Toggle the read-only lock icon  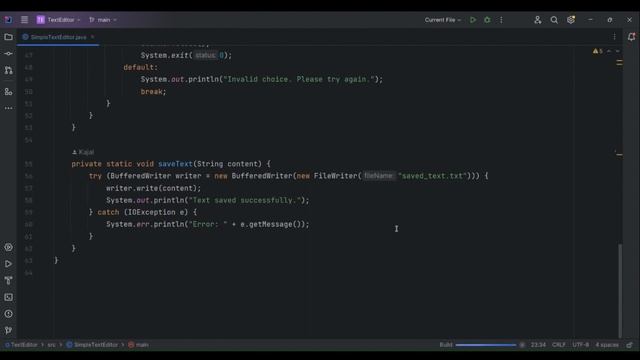click(629, 344)
